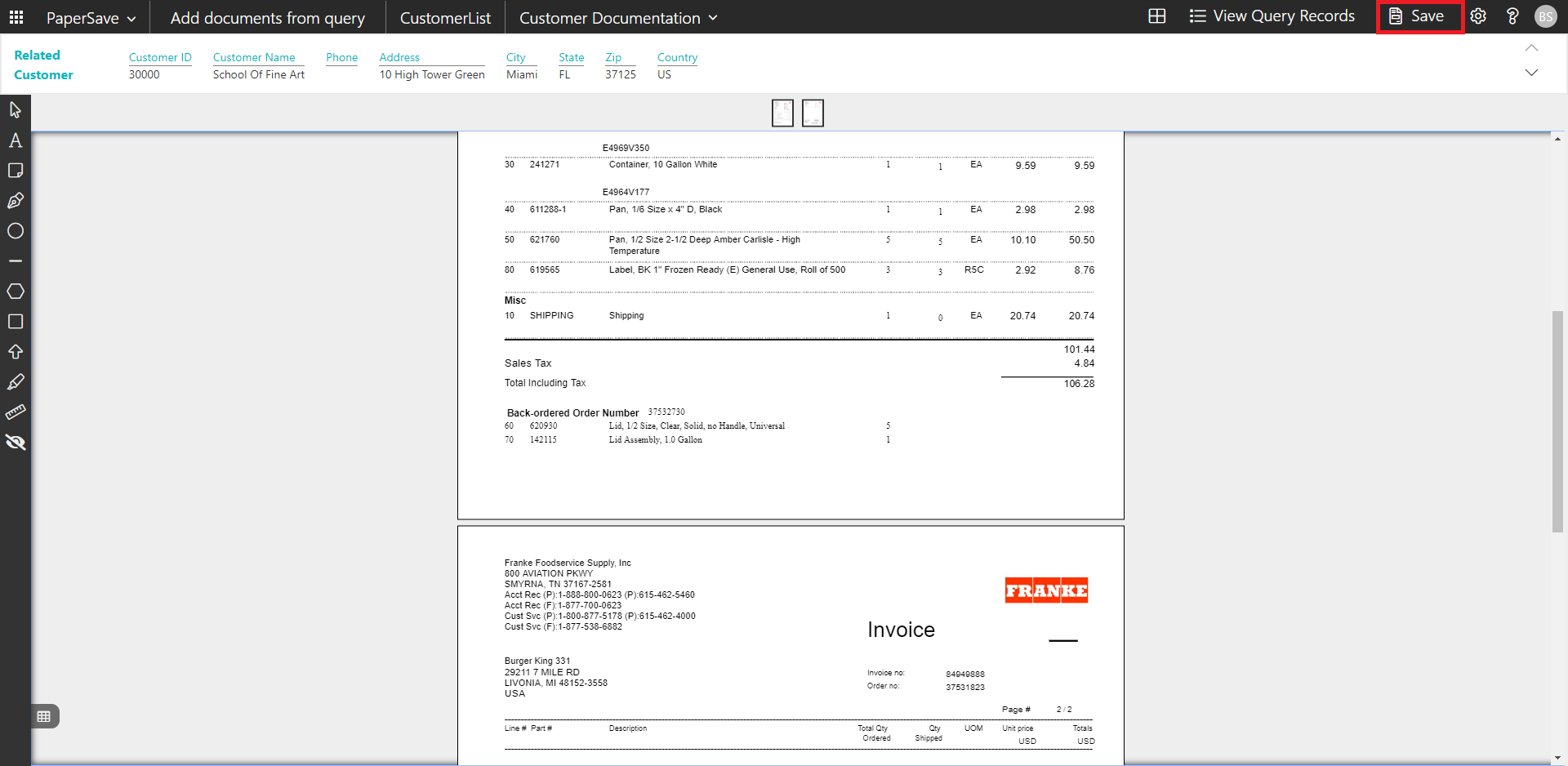The height and width of the screenshot is (766, 1568).
Task: Toggle the table panel button at bottom left
Action: 44,716
